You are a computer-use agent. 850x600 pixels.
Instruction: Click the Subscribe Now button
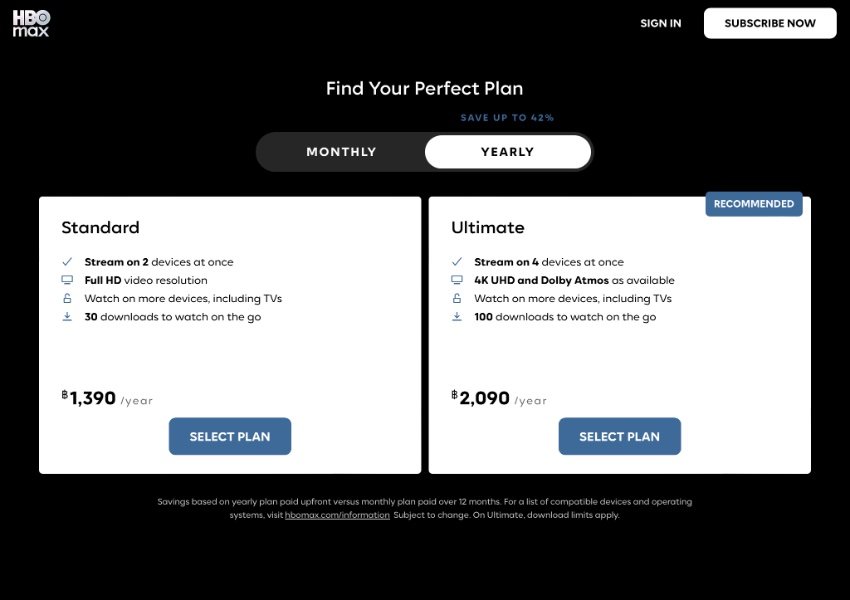coord(770,23)
